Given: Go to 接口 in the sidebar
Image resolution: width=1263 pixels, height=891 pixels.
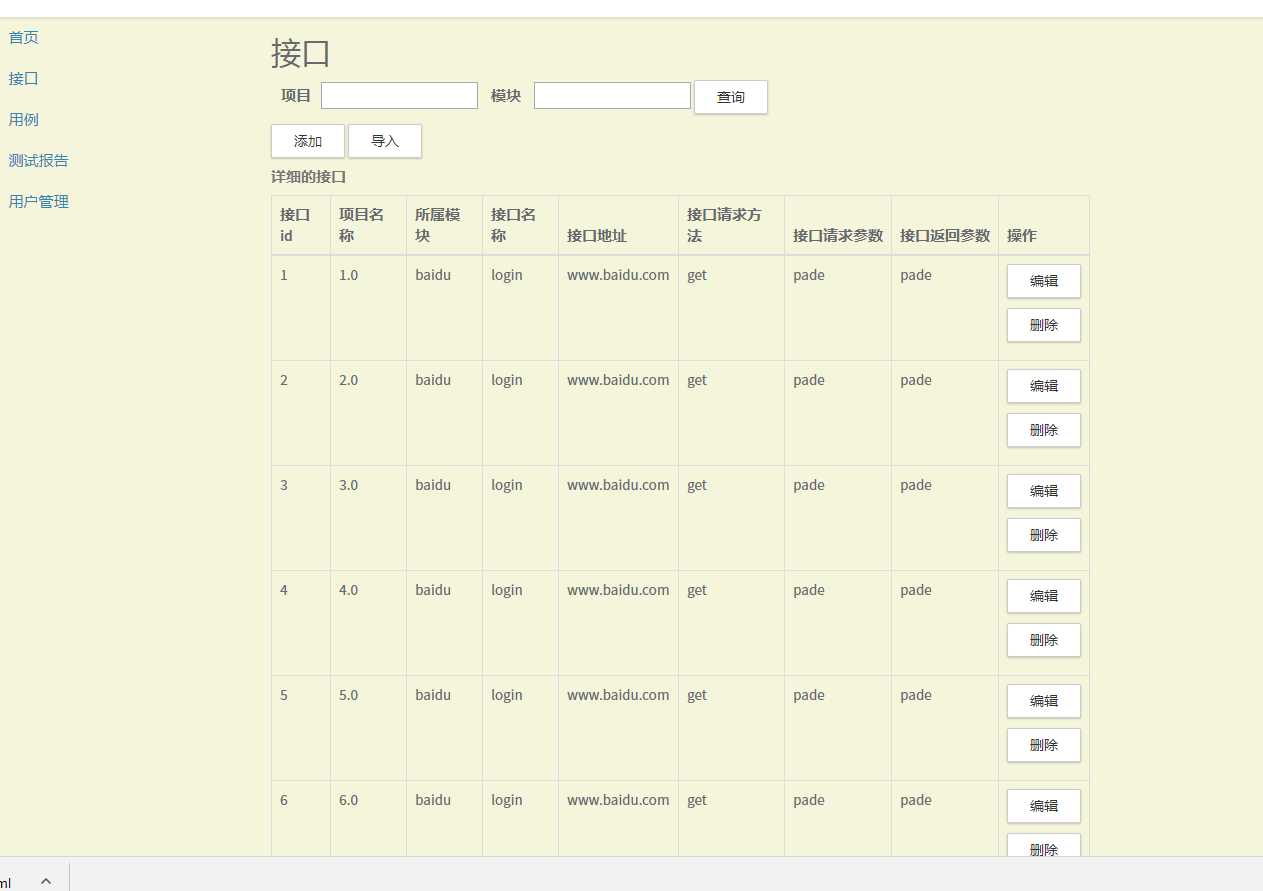Looking at the screenshot, I should (x=24, y=79).
